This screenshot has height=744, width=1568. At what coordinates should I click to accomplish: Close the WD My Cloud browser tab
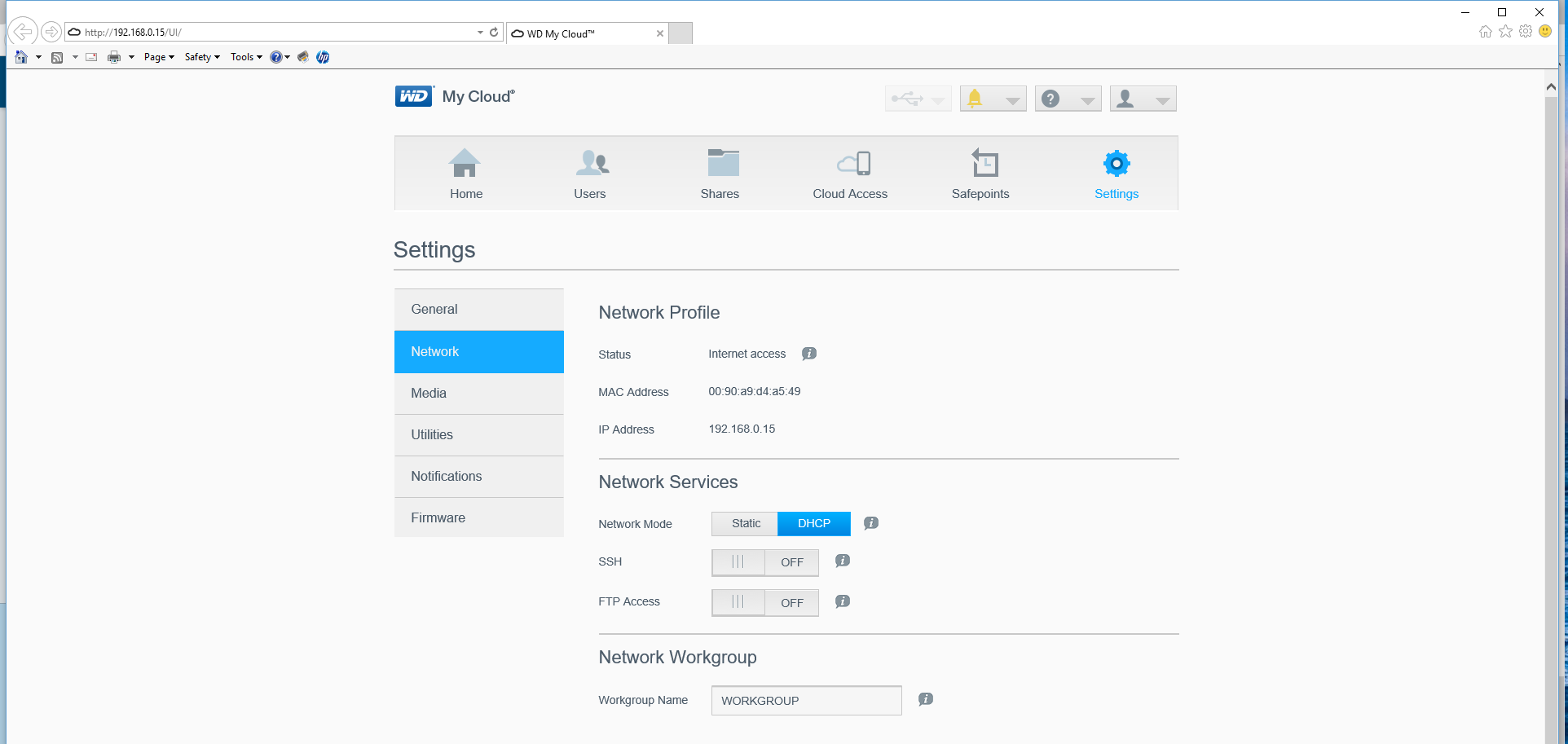coord(660,33)
